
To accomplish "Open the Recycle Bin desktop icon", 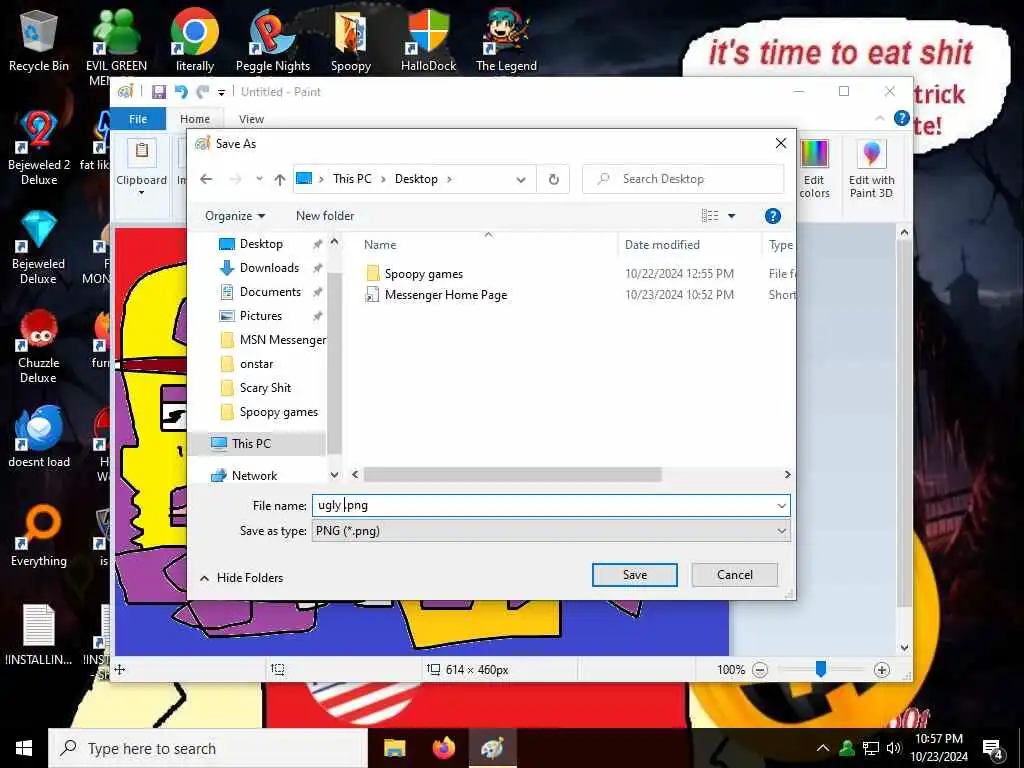I will point(39,39).
